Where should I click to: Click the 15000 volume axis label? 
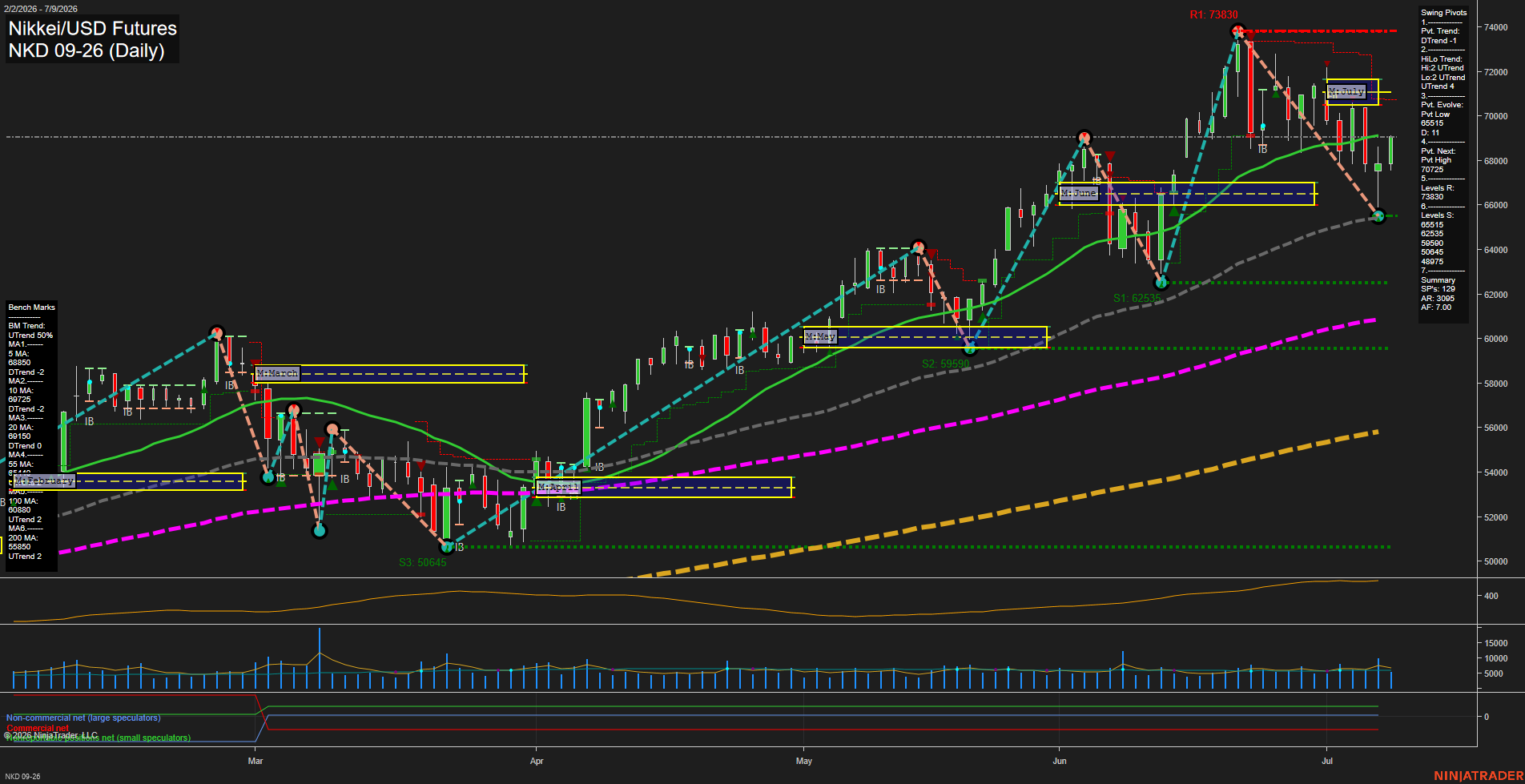pos(1496,643)
